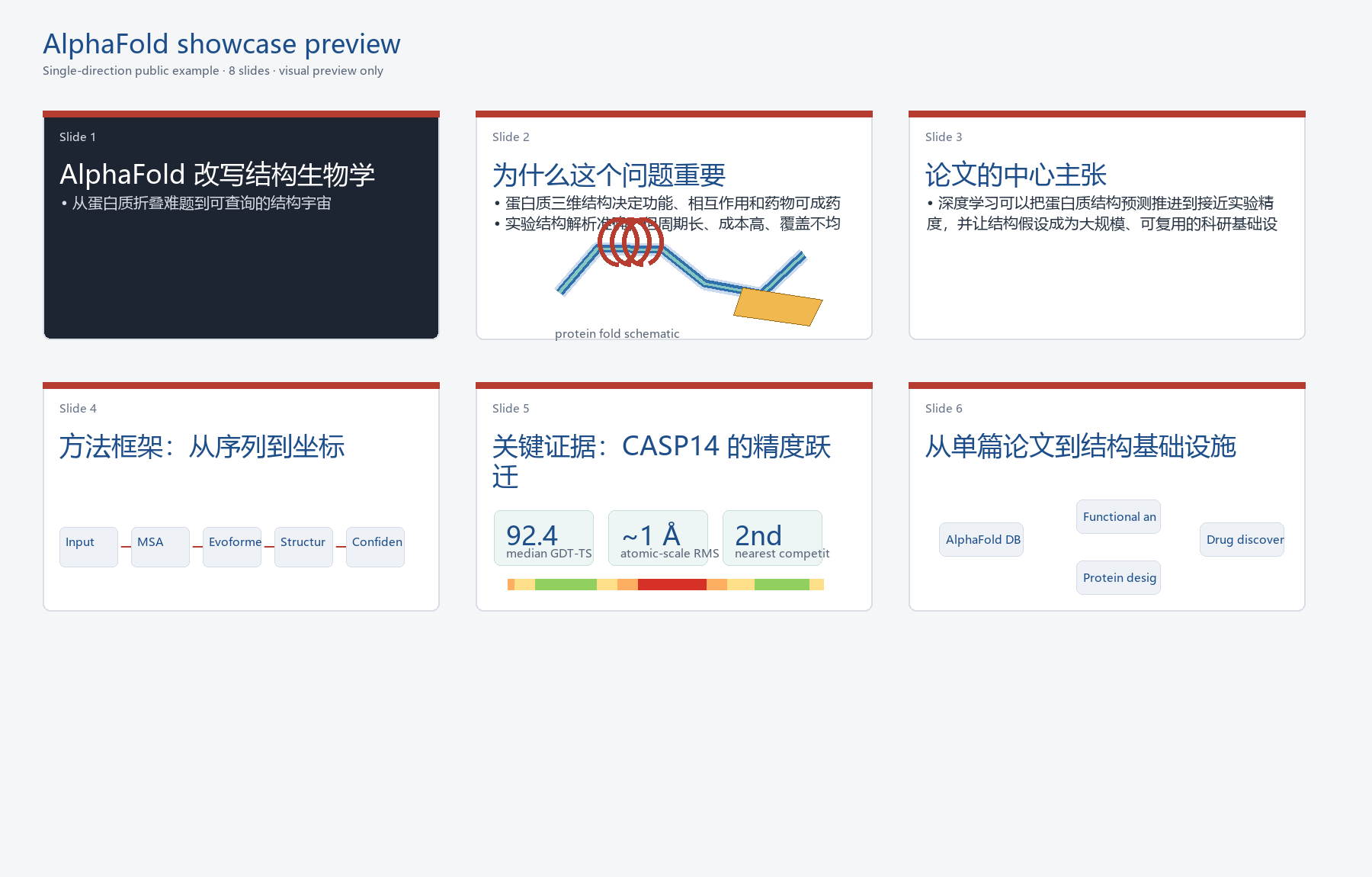Click the 'Slide 3' label
The width and height of the screenshot is (1372, 877).
(x=944, y=137)
